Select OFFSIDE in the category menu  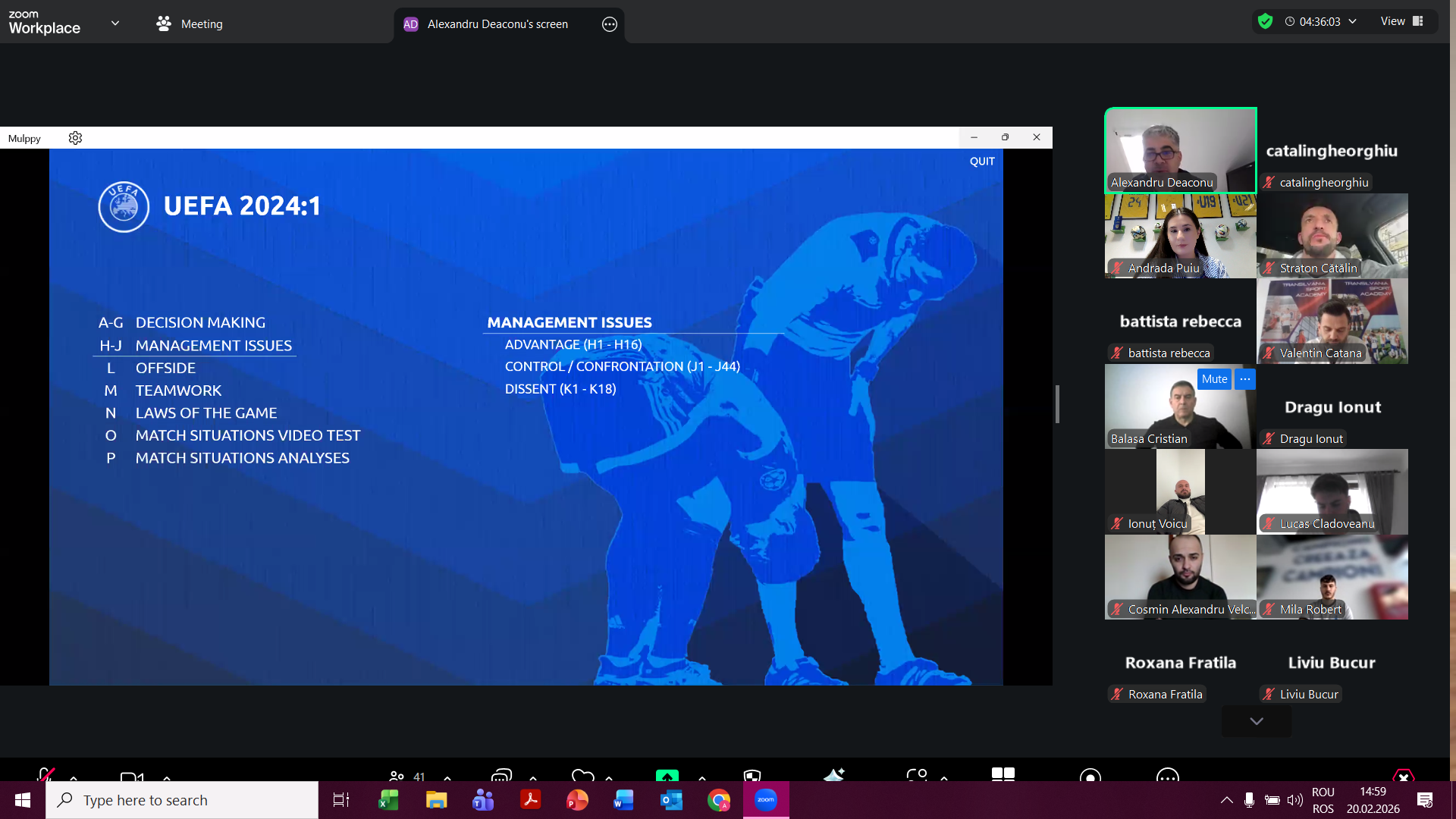tap(165, 368)
